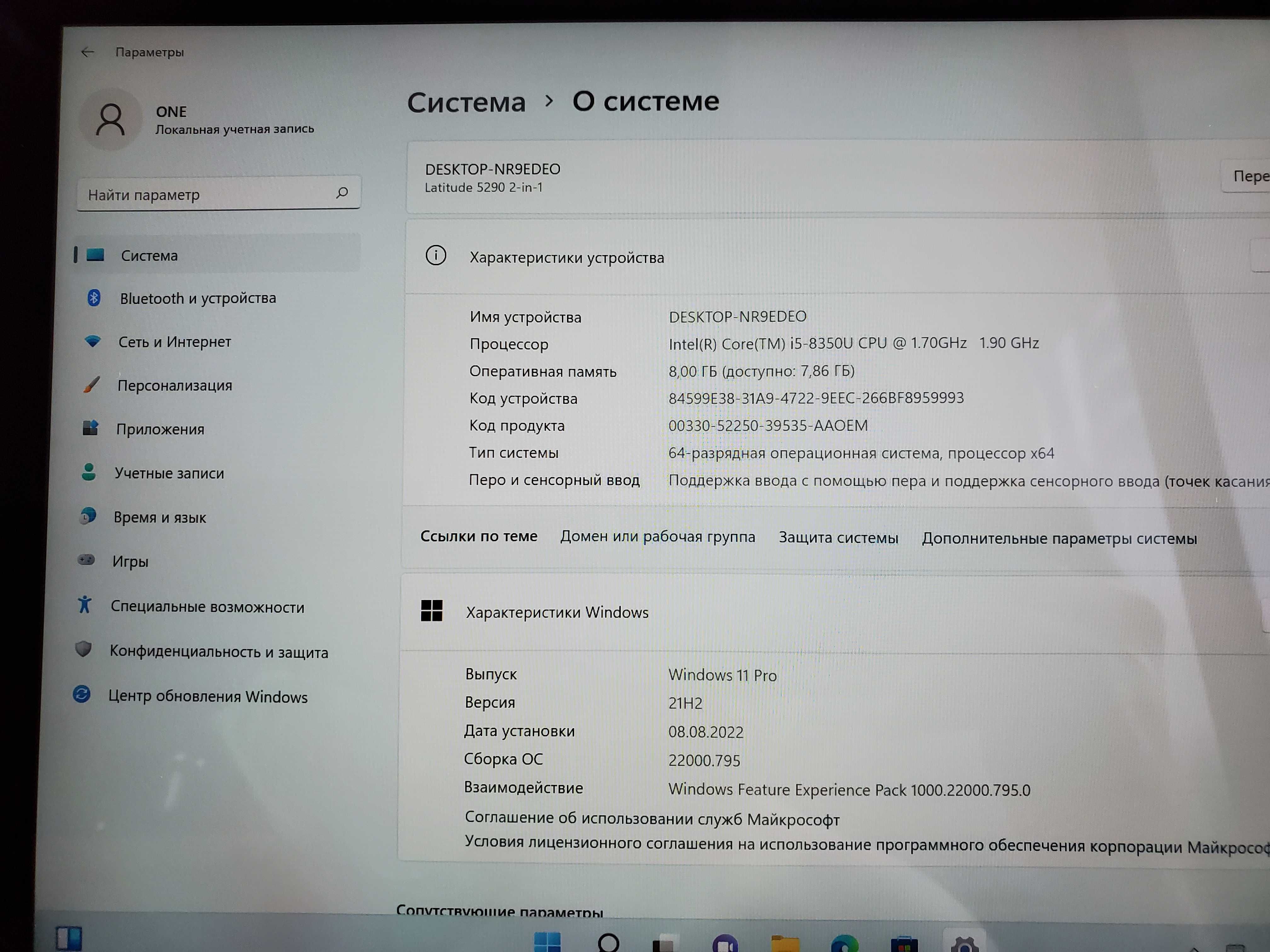Open Условия лицензионного соглашения link
This screenshot has height=952, width=1270.
click(x=867, y=845)
